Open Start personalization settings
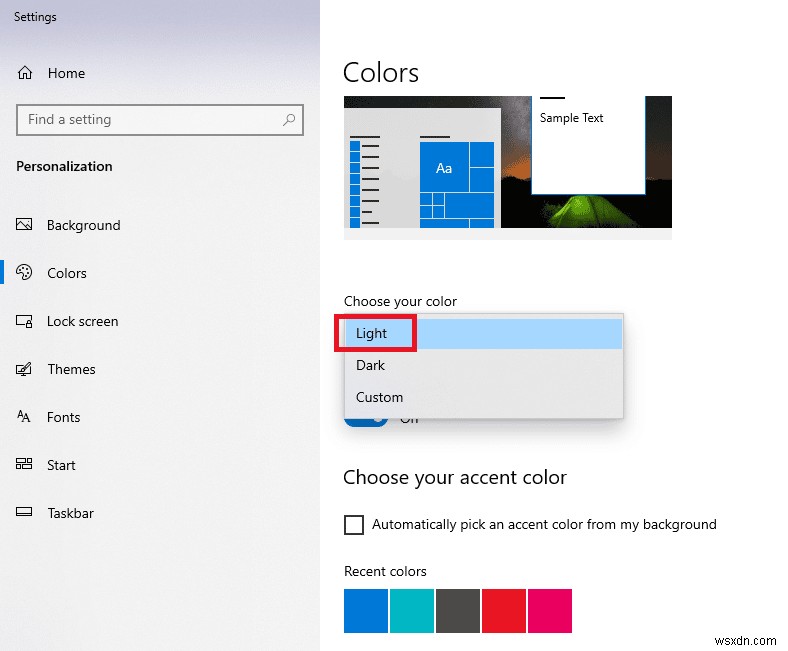This screenshot has width=788, height=651. pos(160,465)
